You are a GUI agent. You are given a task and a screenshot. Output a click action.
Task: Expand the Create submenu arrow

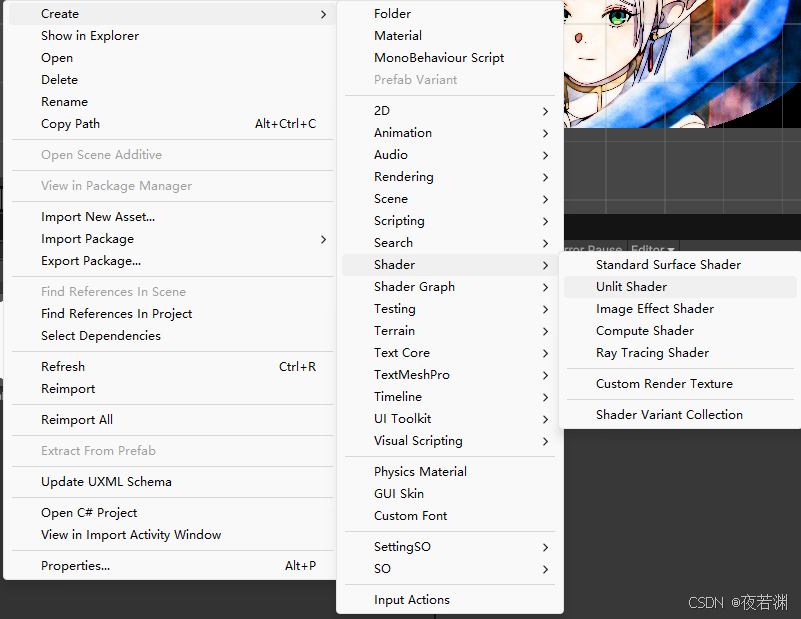(x=323, y=14)
